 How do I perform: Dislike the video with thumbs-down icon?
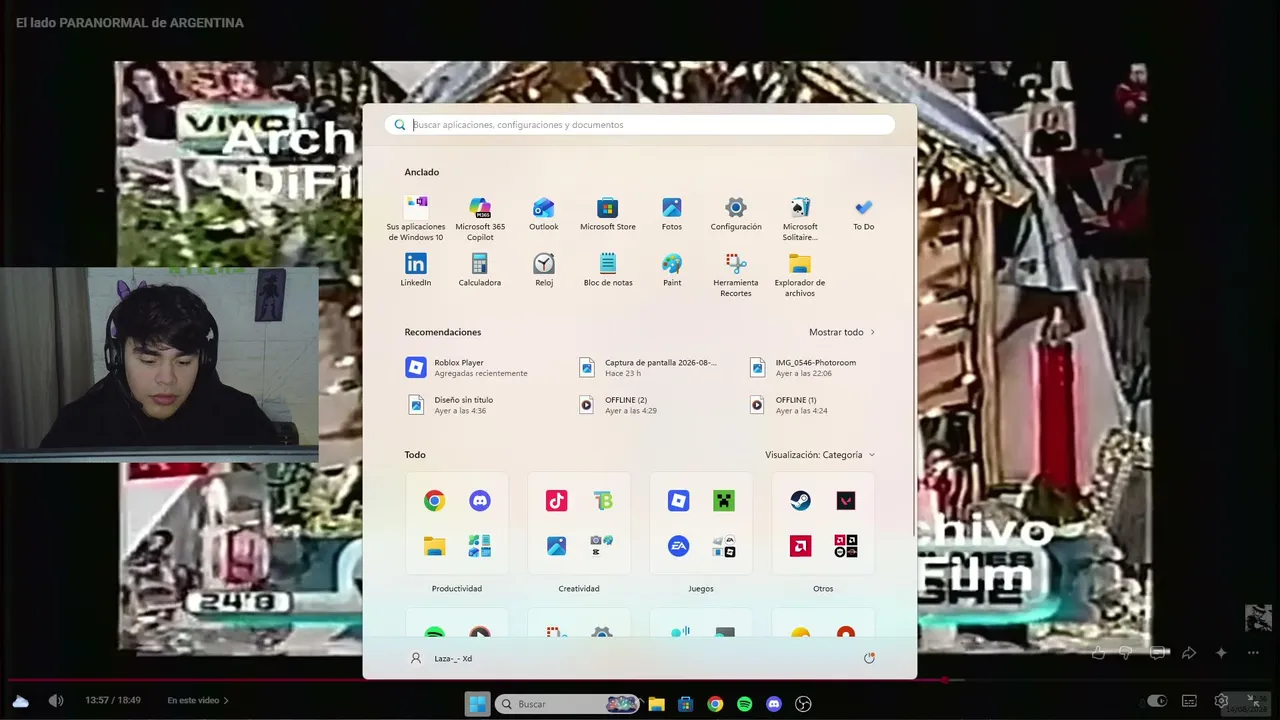1126,653
